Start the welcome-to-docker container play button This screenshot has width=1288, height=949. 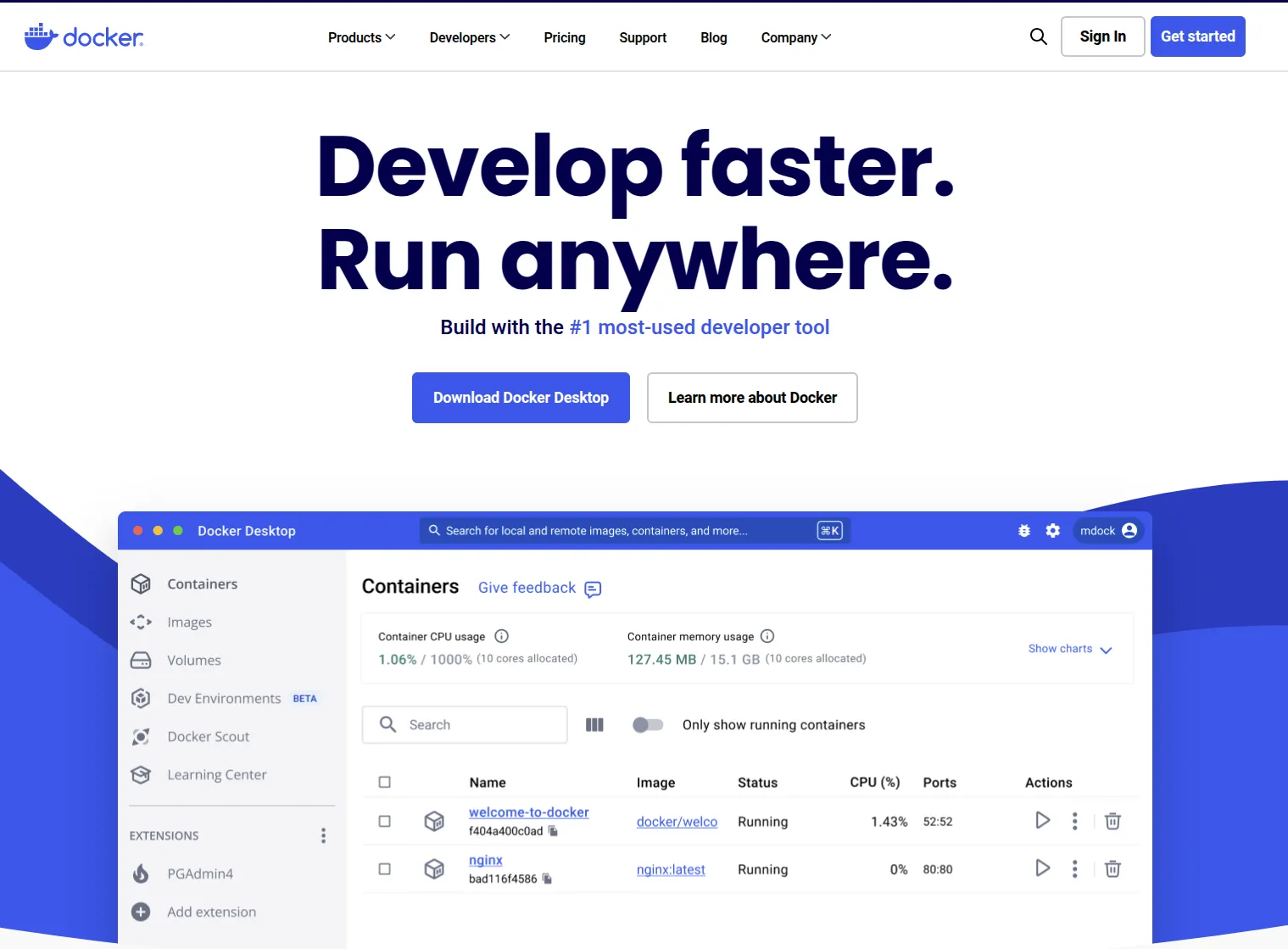[x=1043, y=820]
